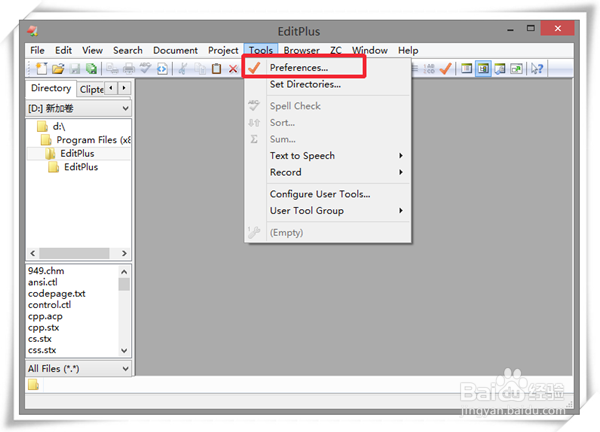The image size is (600, 432).
Task: Select 949.chm in the file list
Action: [x=46, y=271]
